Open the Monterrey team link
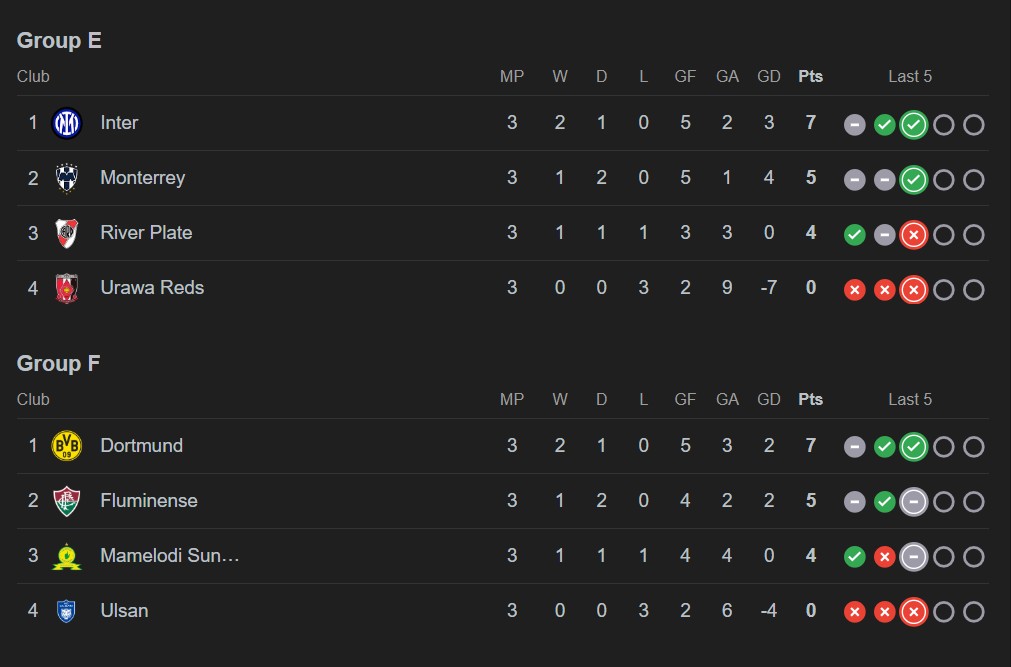 [143, 178]
